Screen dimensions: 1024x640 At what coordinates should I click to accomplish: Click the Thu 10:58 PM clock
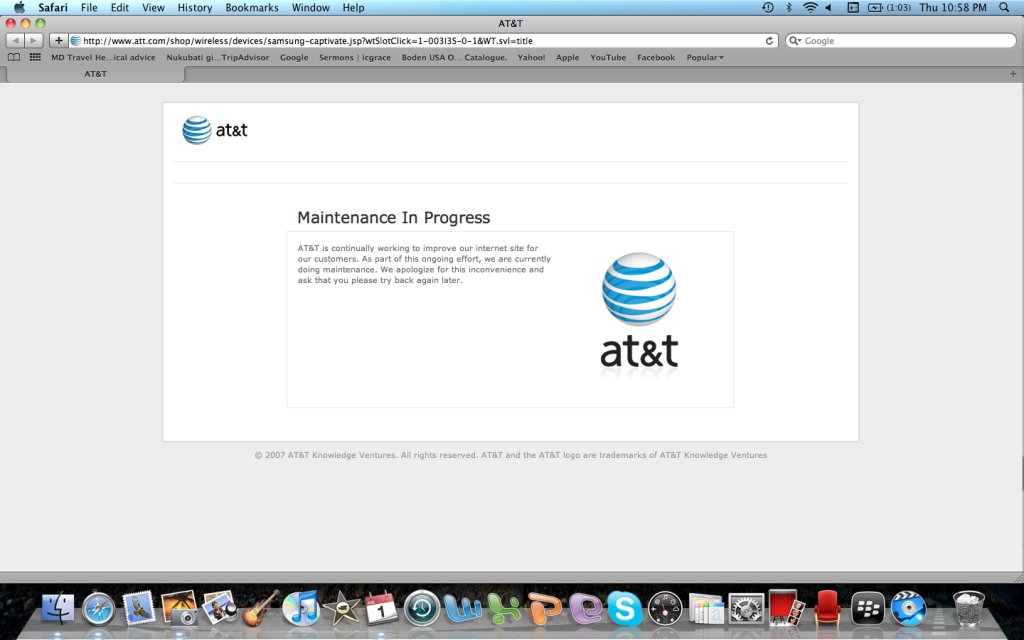click(x=953, y=7)
